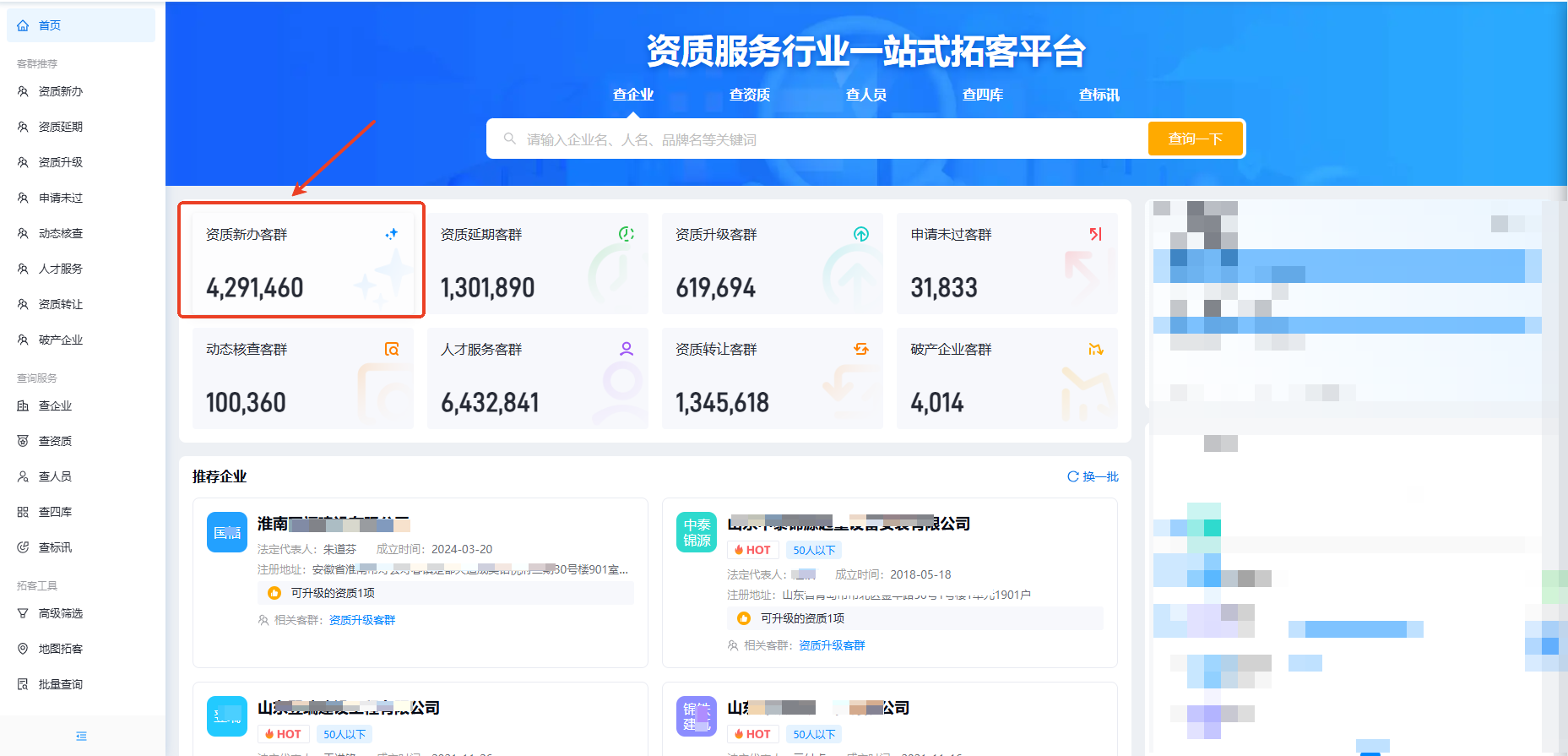Collapse the sidebar with the bottom menu icon
The width and height of the screenshot is (1568, 756).
pos(81,736)
